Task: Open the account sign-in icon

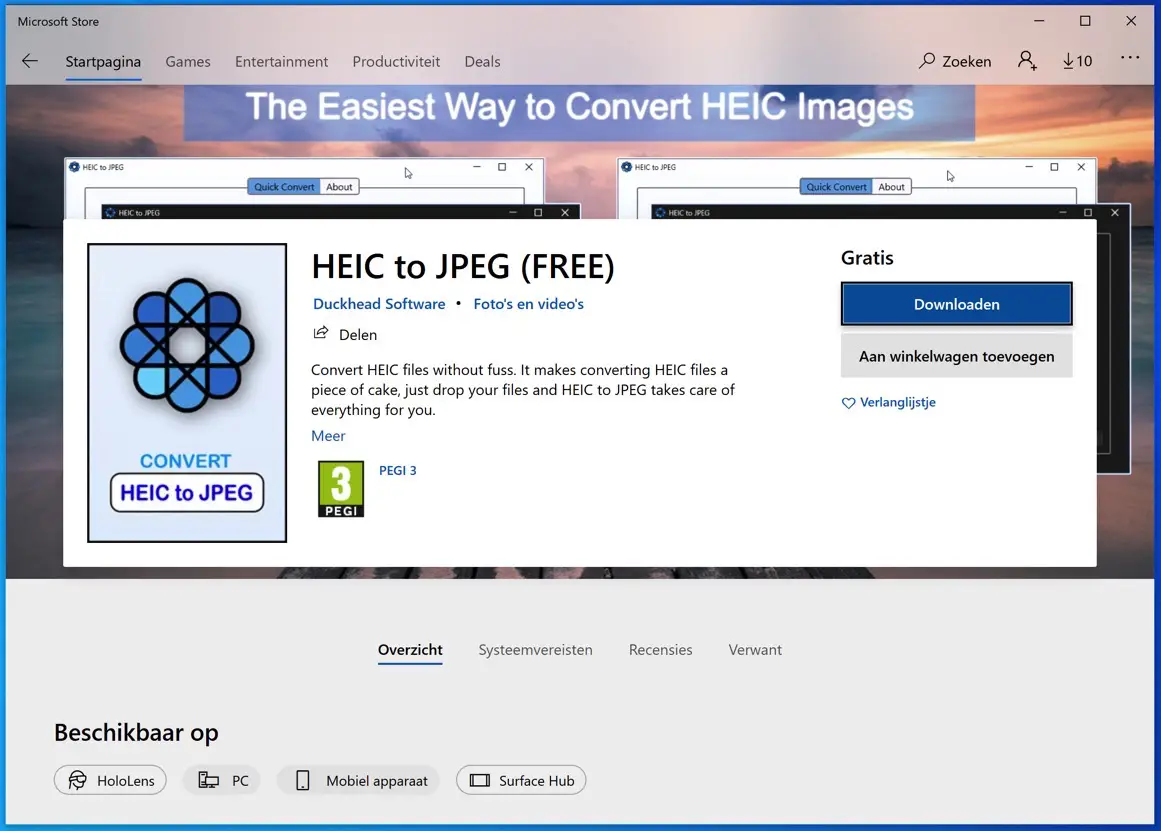Action: pyautogui.click(x=1027, y=61)
